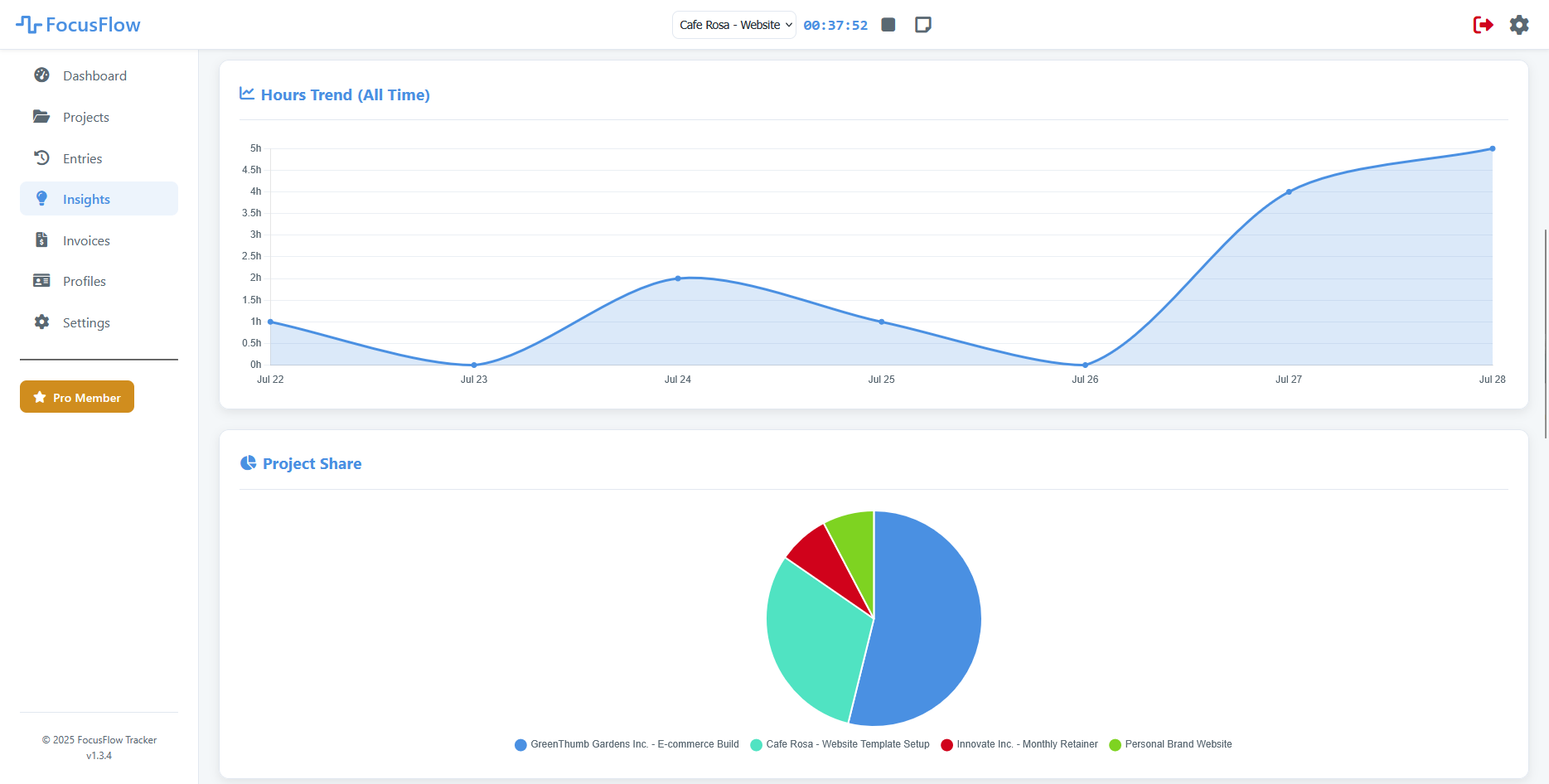Click the Profiles card icon

tap(41, 281)
